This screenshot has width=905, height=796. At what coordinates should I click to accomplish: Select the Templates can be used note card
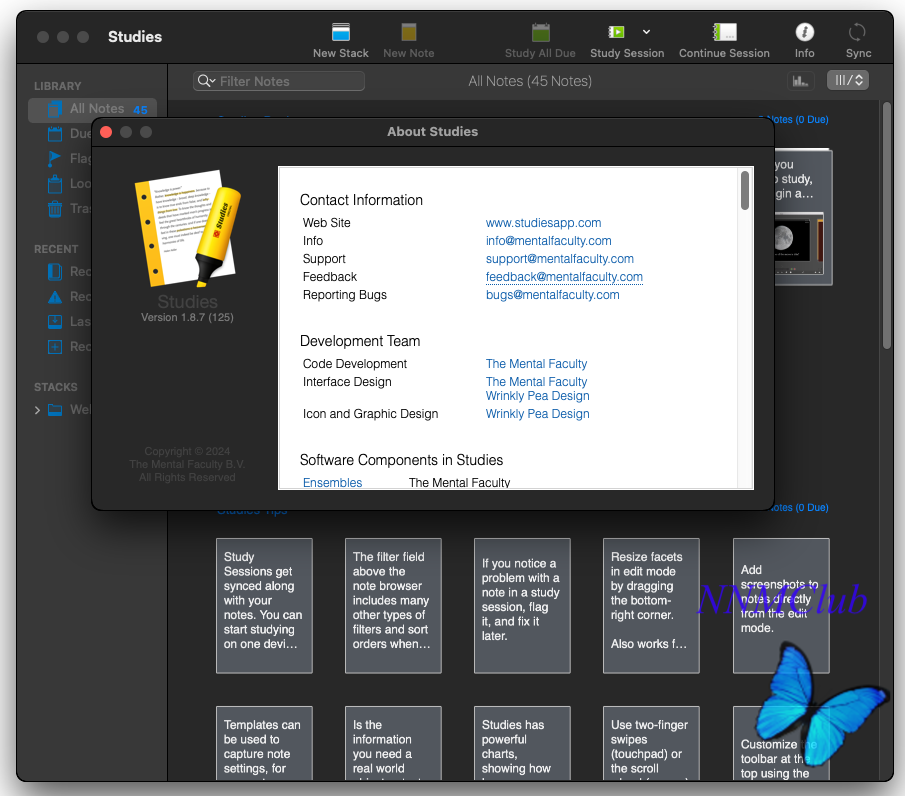(264, 743)
